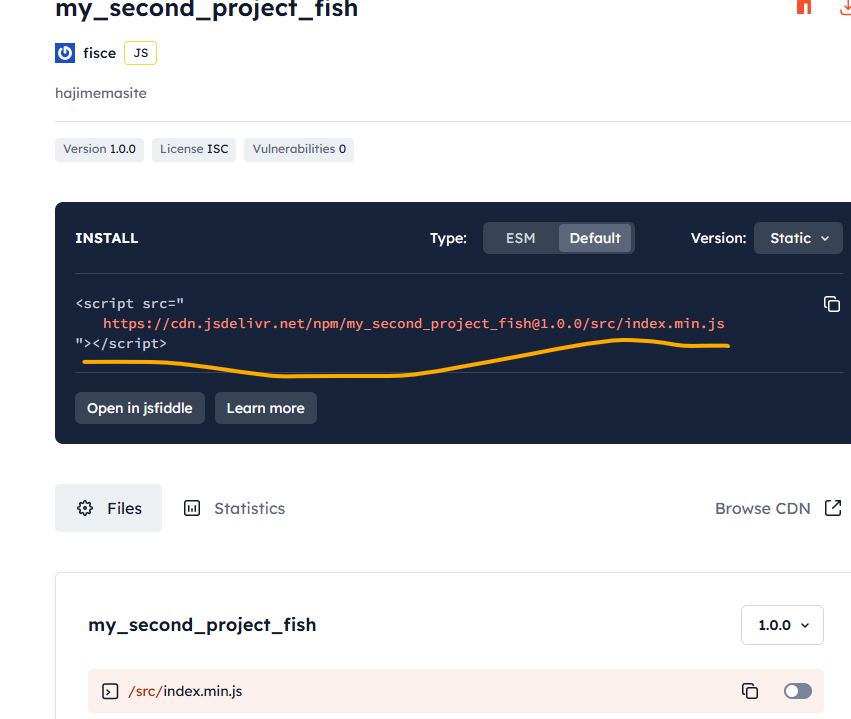Click the chart icon beside Statistics
The image size is (851, 719).
[194, 508]
